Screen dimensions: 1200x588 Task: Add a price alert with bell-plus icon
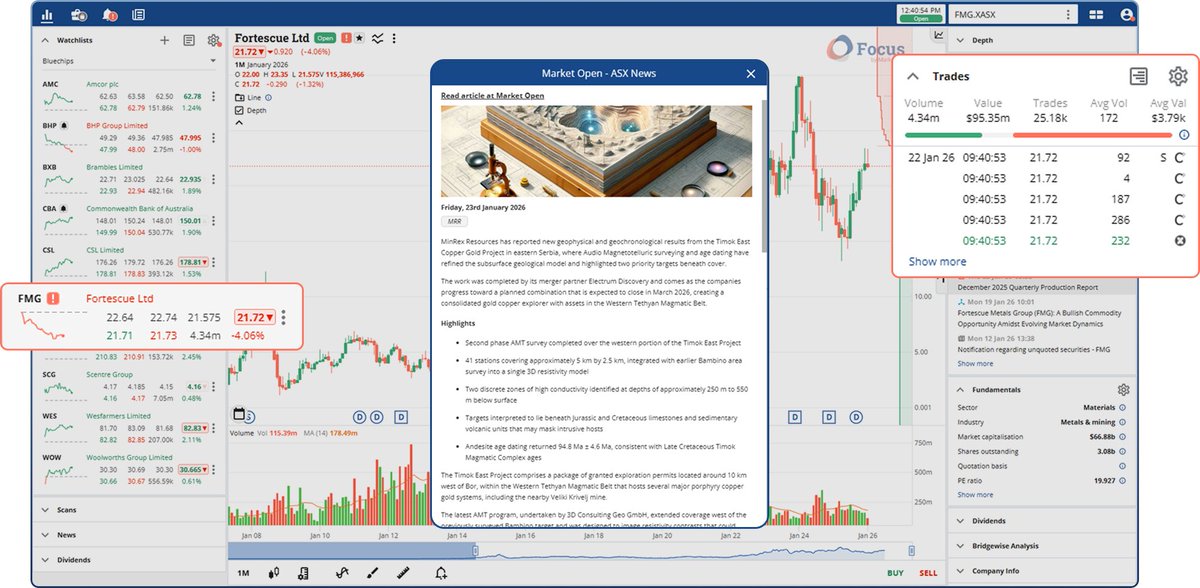(x=441, y=573)
